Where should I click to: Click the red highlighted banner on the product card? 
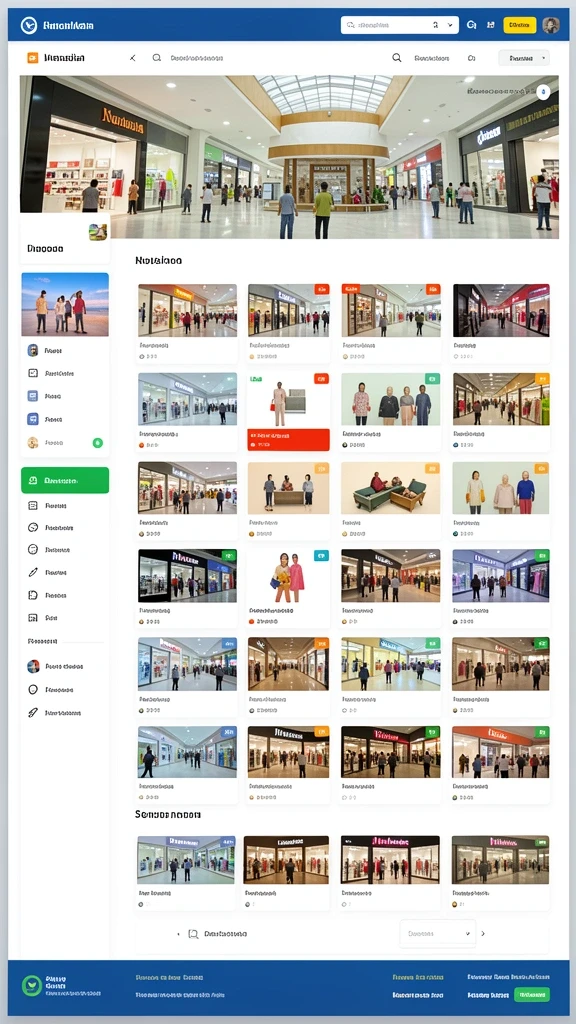(x=288, y=440)
